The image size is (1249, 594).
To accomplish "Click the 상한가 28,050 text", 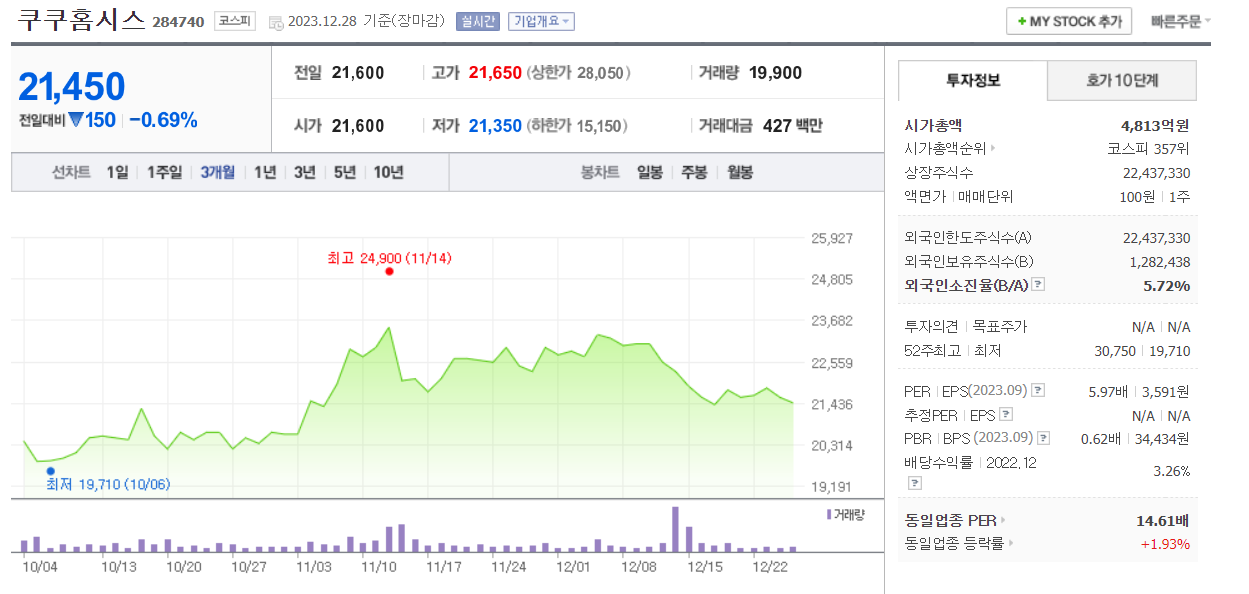I will click(578, 73).
